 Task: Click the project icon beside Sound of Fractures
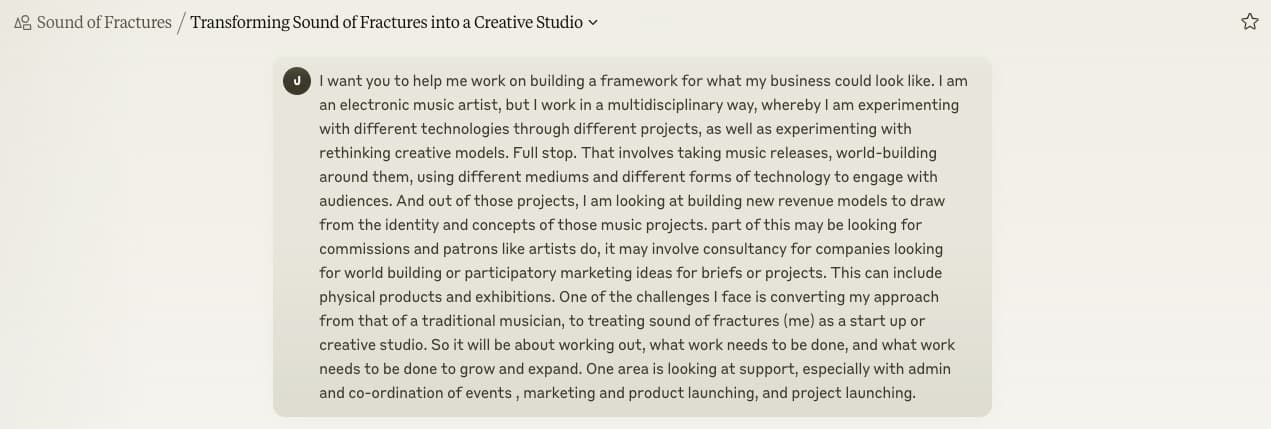[x=23, y=23]
